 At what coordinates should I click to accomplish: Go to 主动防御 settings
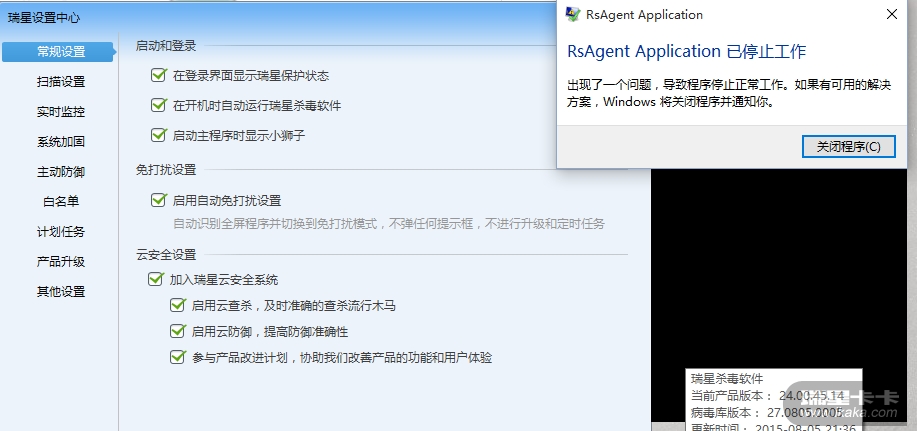[61, 172]
